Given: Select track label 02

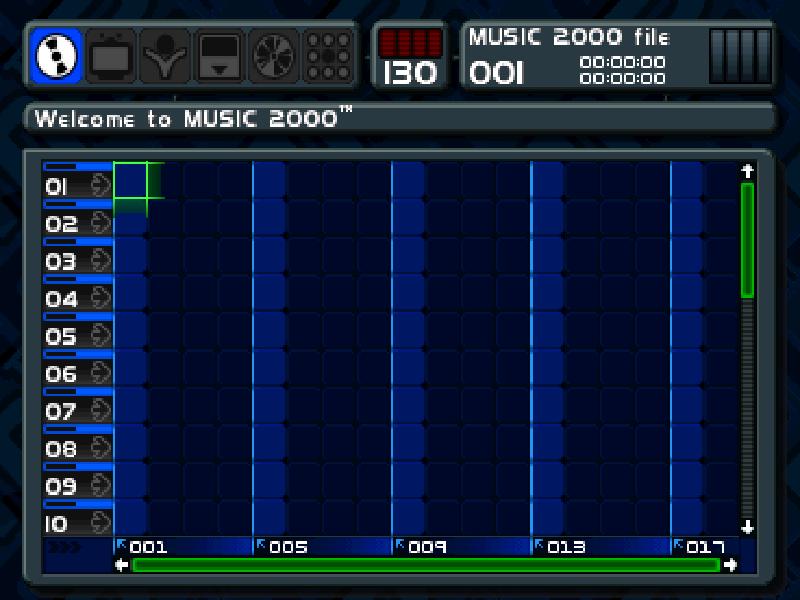Looking at the screenshot, I should pyautogui.click(x=61, y=224).
